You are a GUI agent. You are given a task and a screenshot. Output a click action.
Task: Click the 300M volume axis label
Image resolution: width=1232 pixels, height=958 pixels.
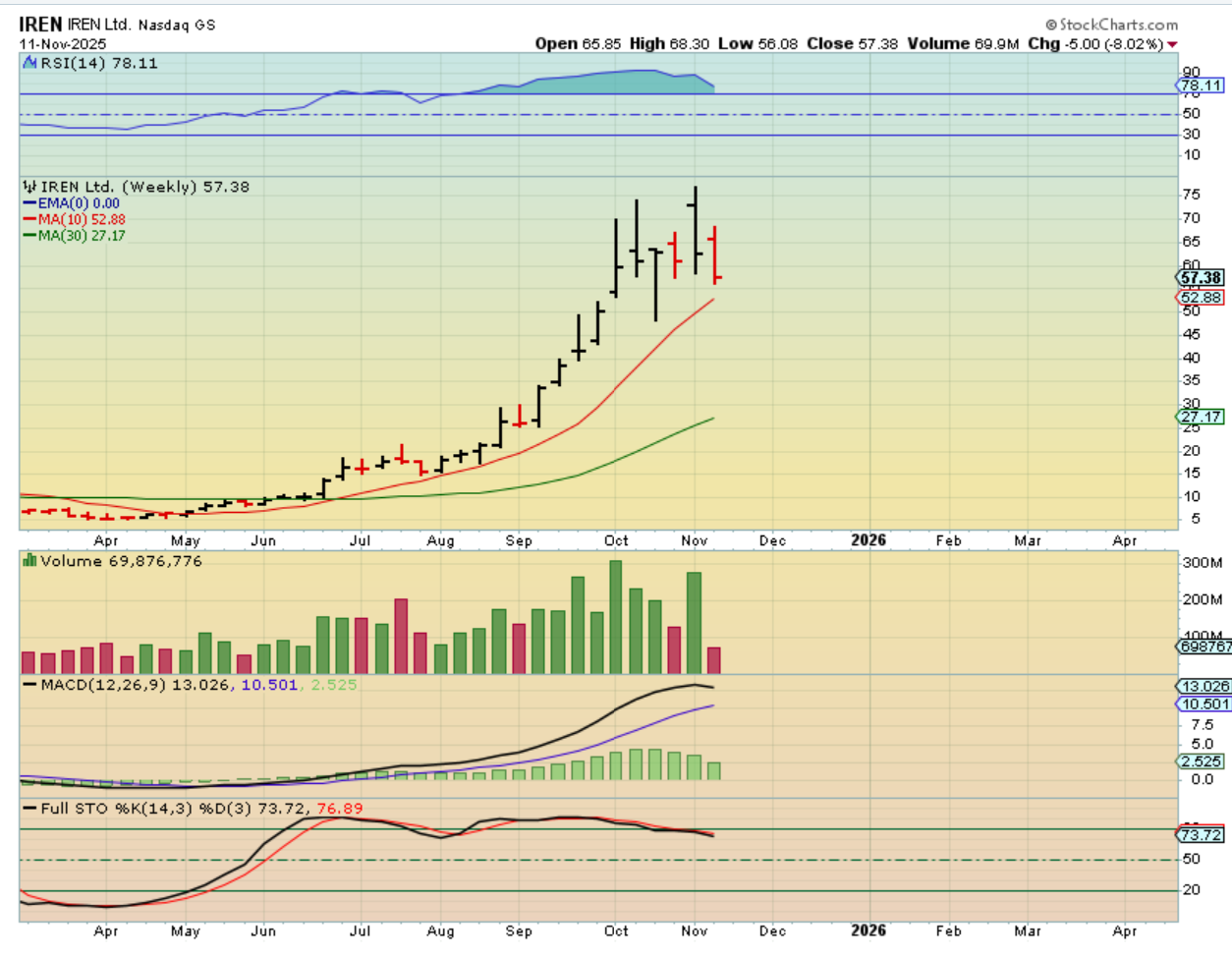[x=1203, y=563]
